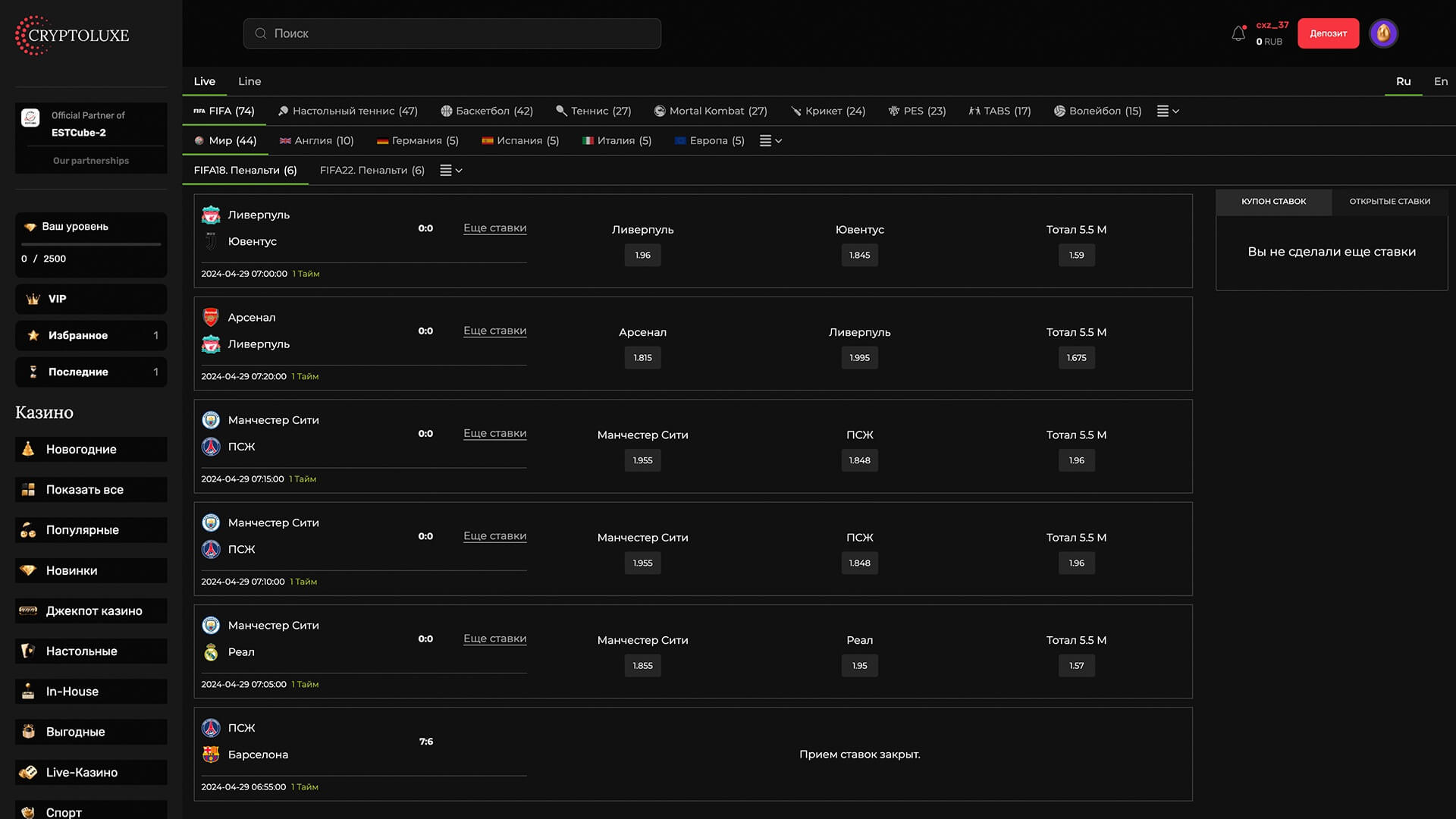
Task: Click the Ваш уровень diamond icon
Action: coord(30,227)
